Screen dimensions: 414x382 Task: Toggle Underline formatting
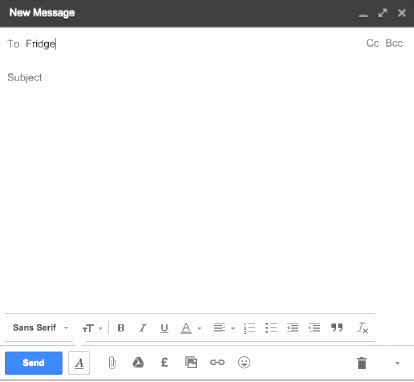coord(164,328)
